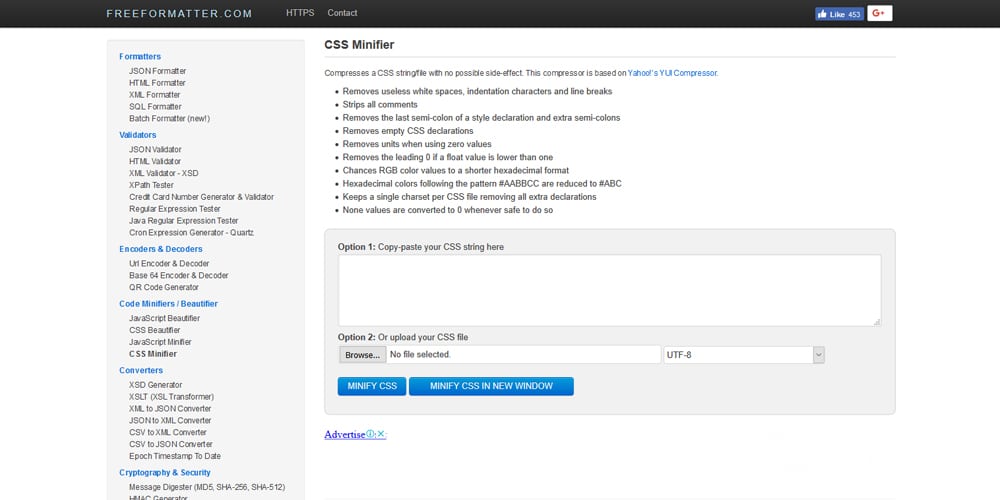1000x500 pixels.
Task: Open Yahoo's YUI Compressor link
Action: click(672, 73)
